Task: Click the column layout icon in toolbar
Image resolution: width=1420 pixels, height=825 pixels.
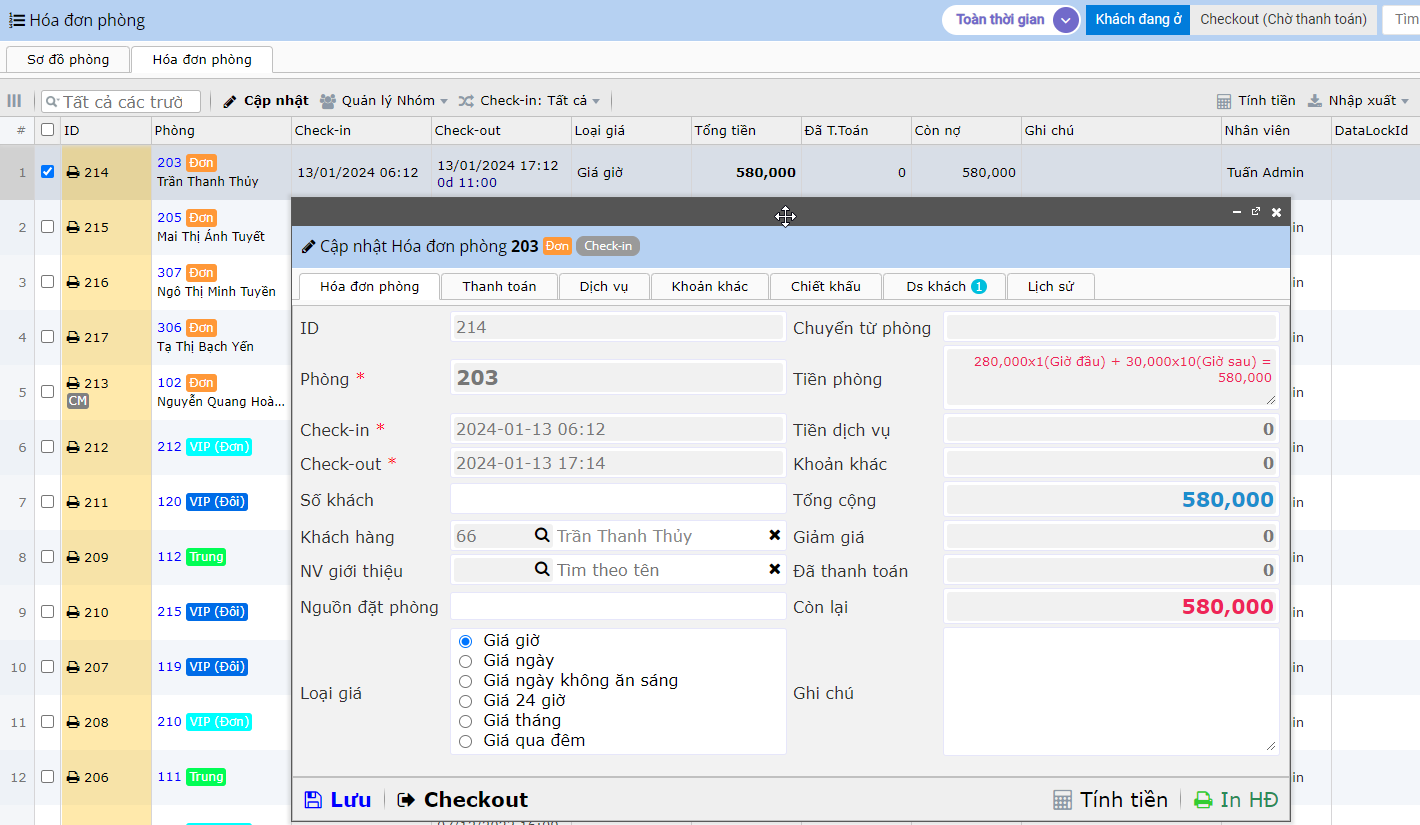Action: pyautogui.click(x=14, y=101)
